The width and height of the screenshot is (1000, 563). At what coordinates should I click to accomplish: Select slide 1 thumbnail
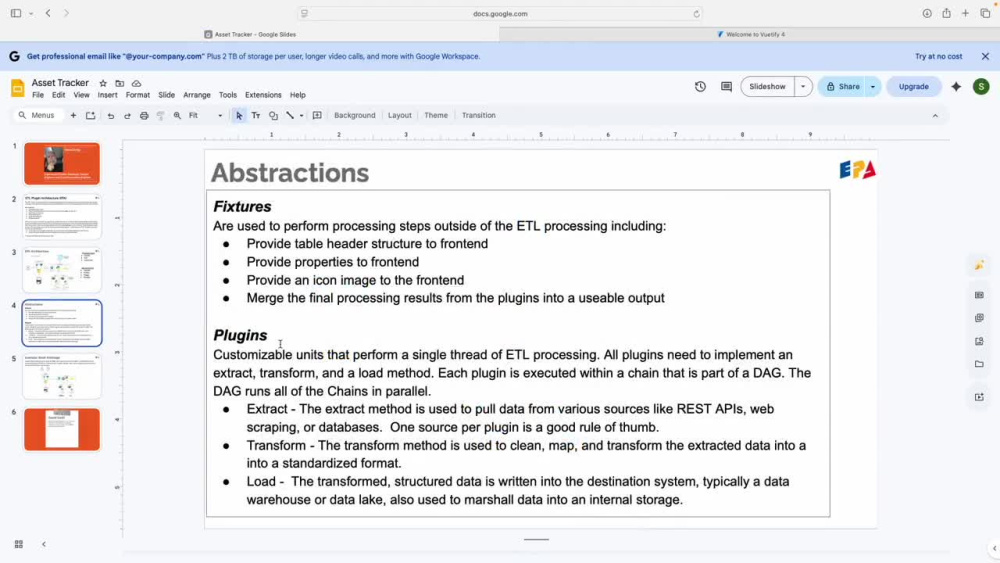pos(62,164)
